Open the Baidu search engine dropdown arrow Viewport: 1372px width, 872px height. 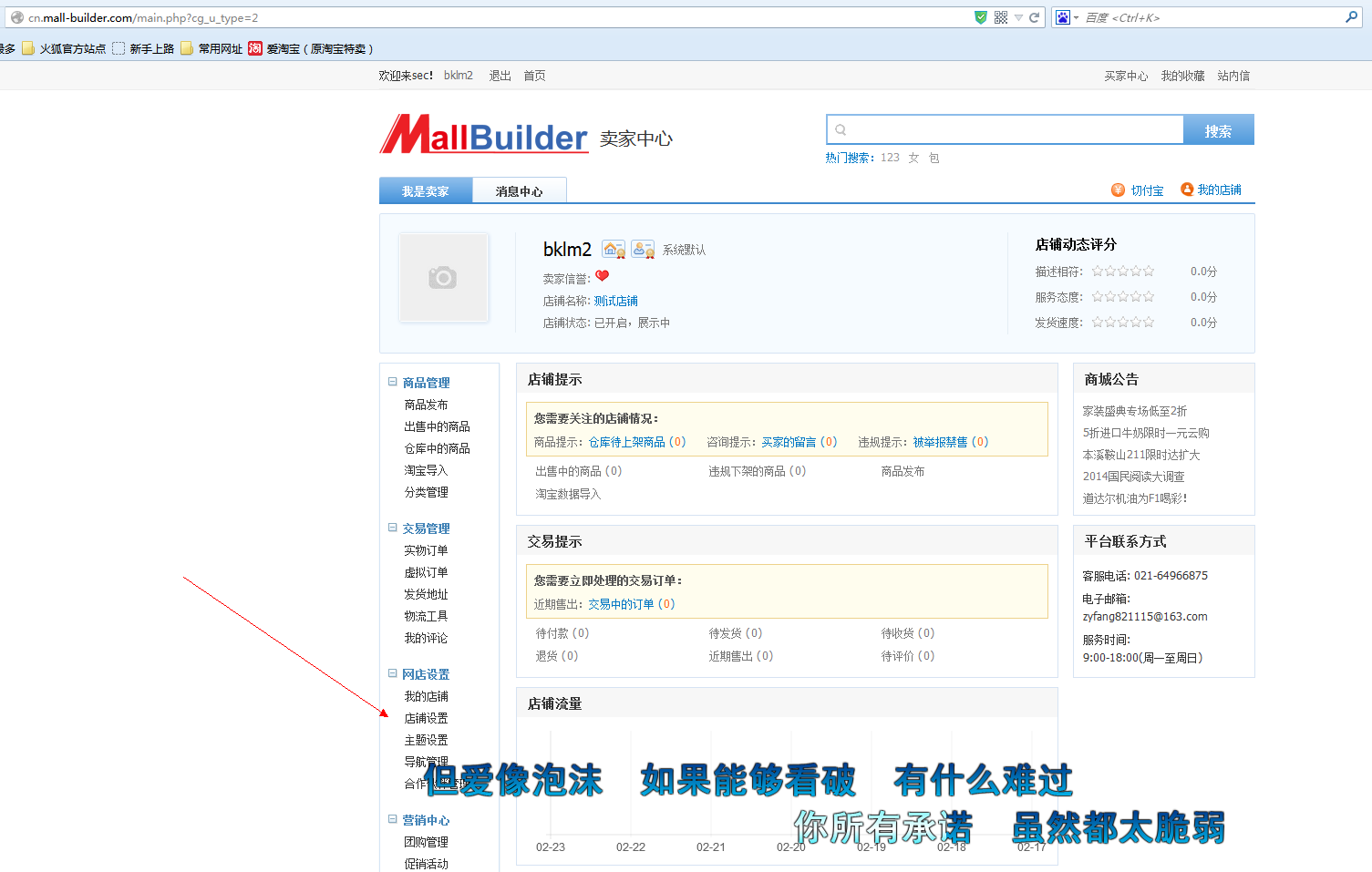coord(1076,17)
